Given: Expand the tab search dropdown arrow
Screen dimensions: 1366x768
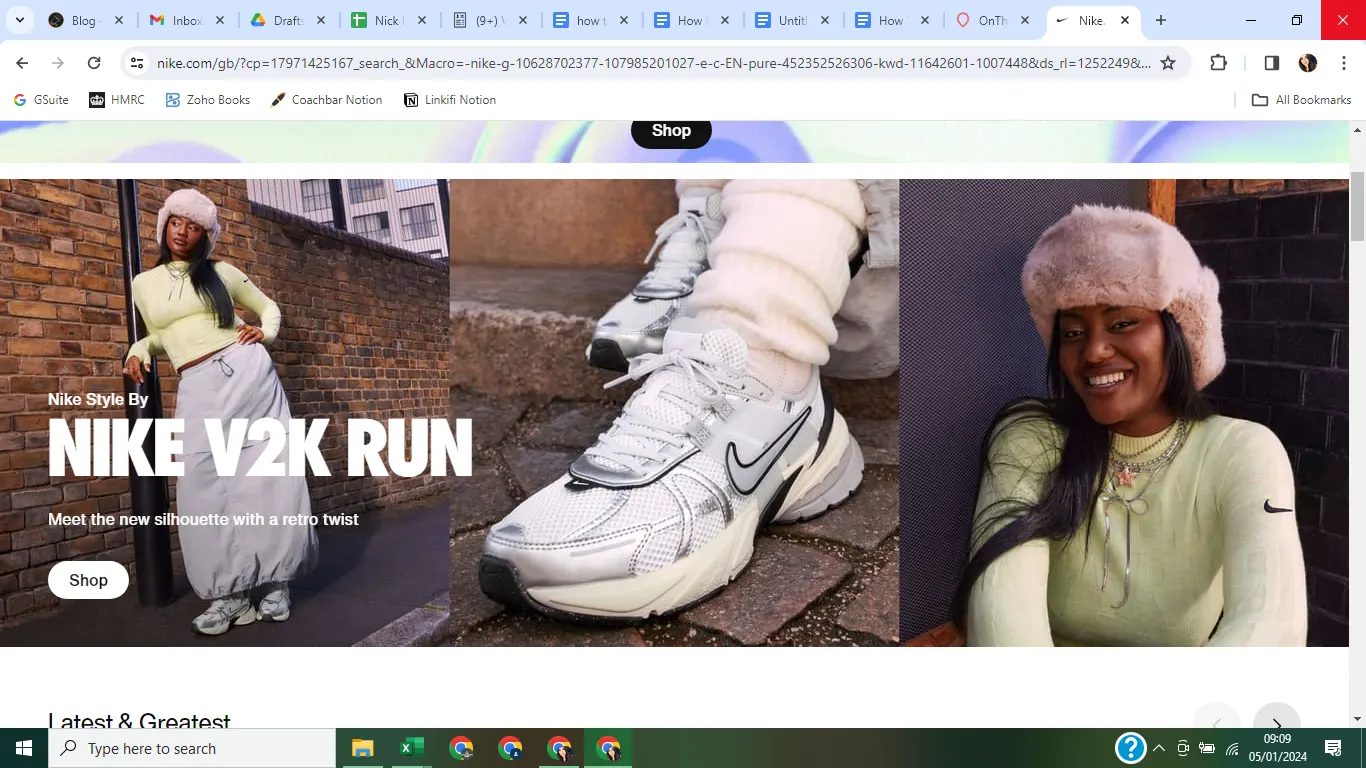Looking at the screenshot, I should (x=19, y=20).
